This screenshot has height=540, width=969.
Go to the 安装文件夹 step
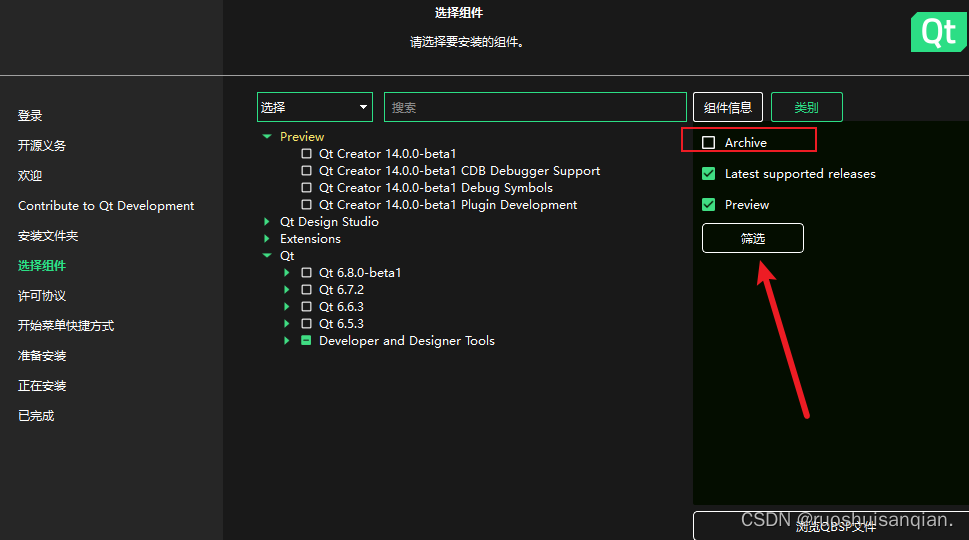click(x=48, y=235)
